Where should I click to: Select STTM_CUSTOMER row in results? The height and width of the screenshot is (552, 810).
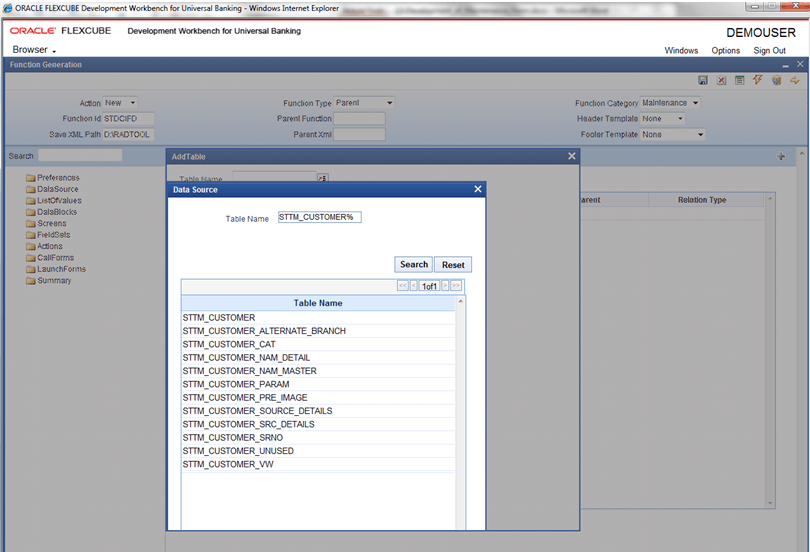pyautogui.click(x=318, y=318)
